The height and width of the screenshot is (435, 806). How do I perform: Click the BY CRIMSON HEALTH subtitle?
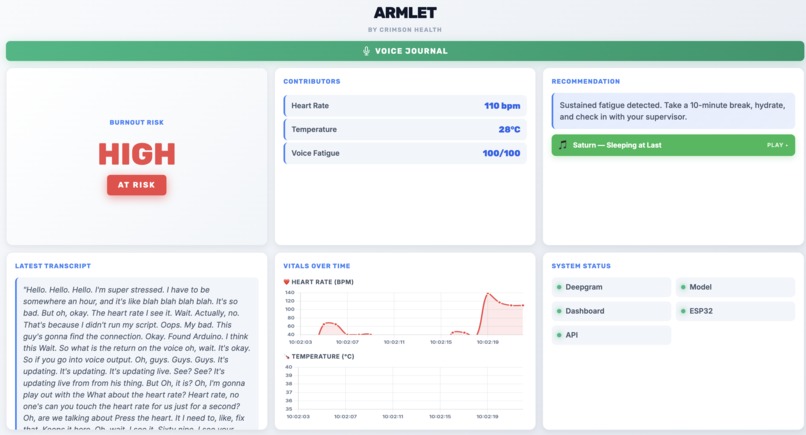[405, 30]
